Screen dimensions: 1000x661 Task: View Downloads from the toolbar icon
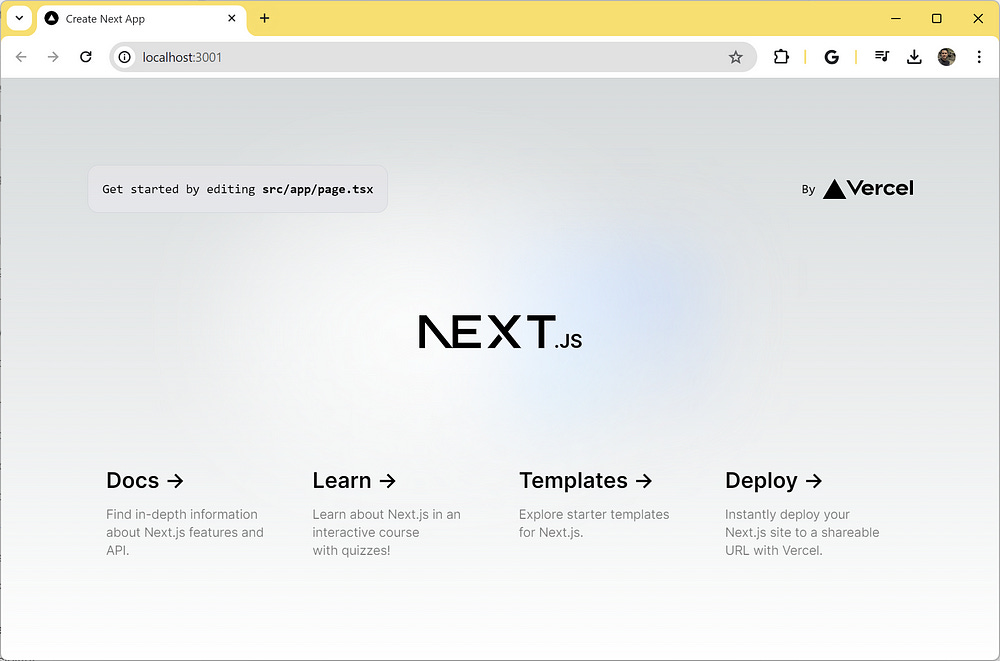[913, 57]
